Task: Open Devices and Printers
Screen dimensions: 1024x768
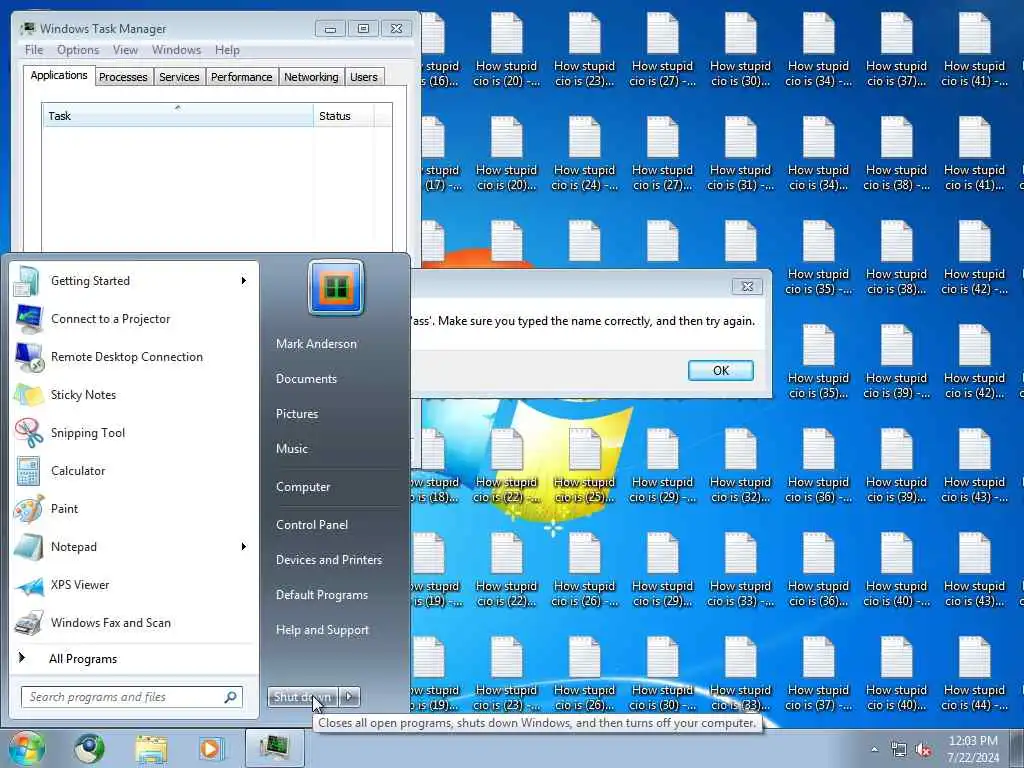Action: pyautogui.click(x=329, y=560)
